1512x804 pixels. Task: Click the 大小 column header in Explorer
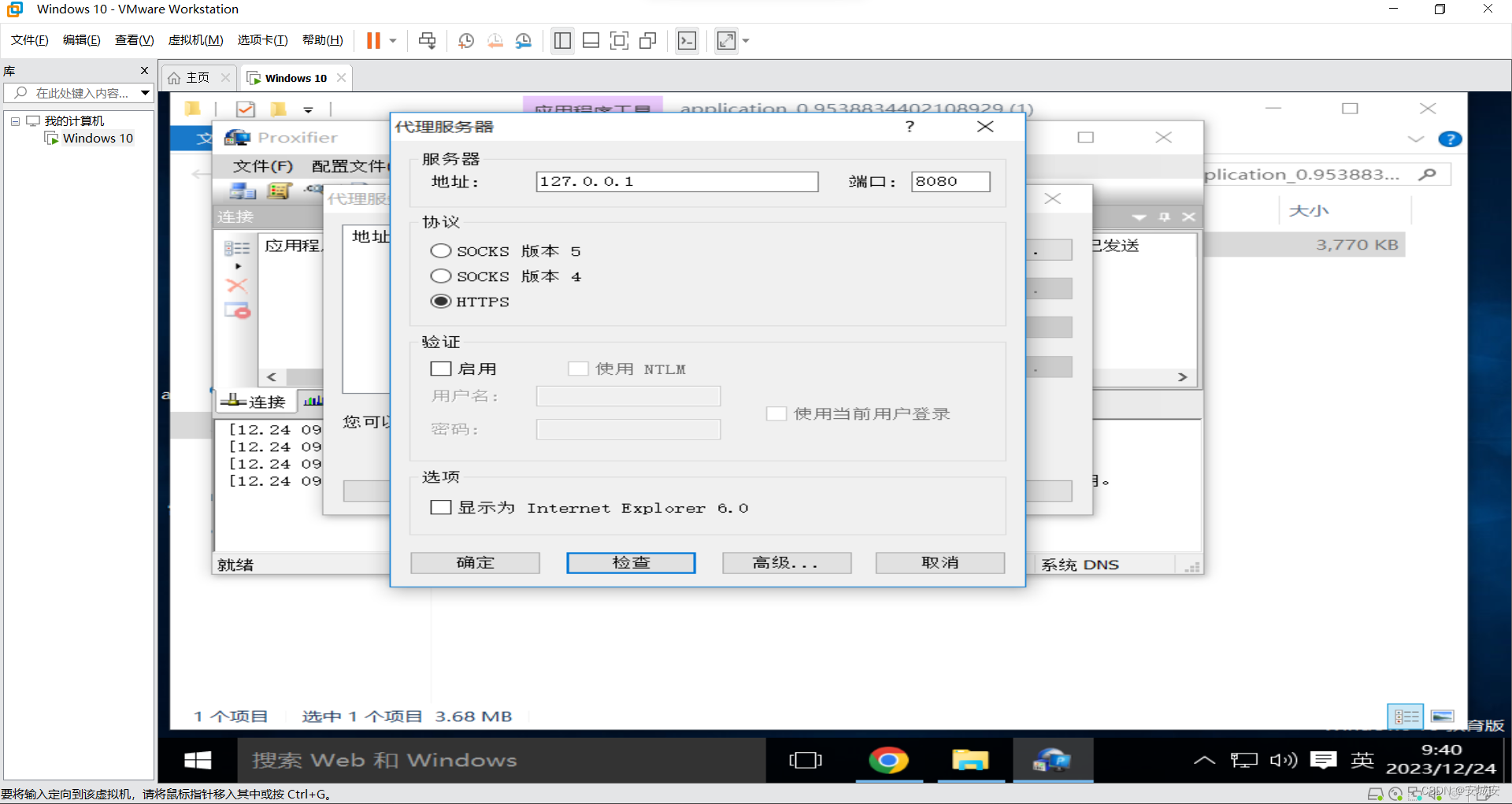pyautogui.click(x=1309, y=210)
